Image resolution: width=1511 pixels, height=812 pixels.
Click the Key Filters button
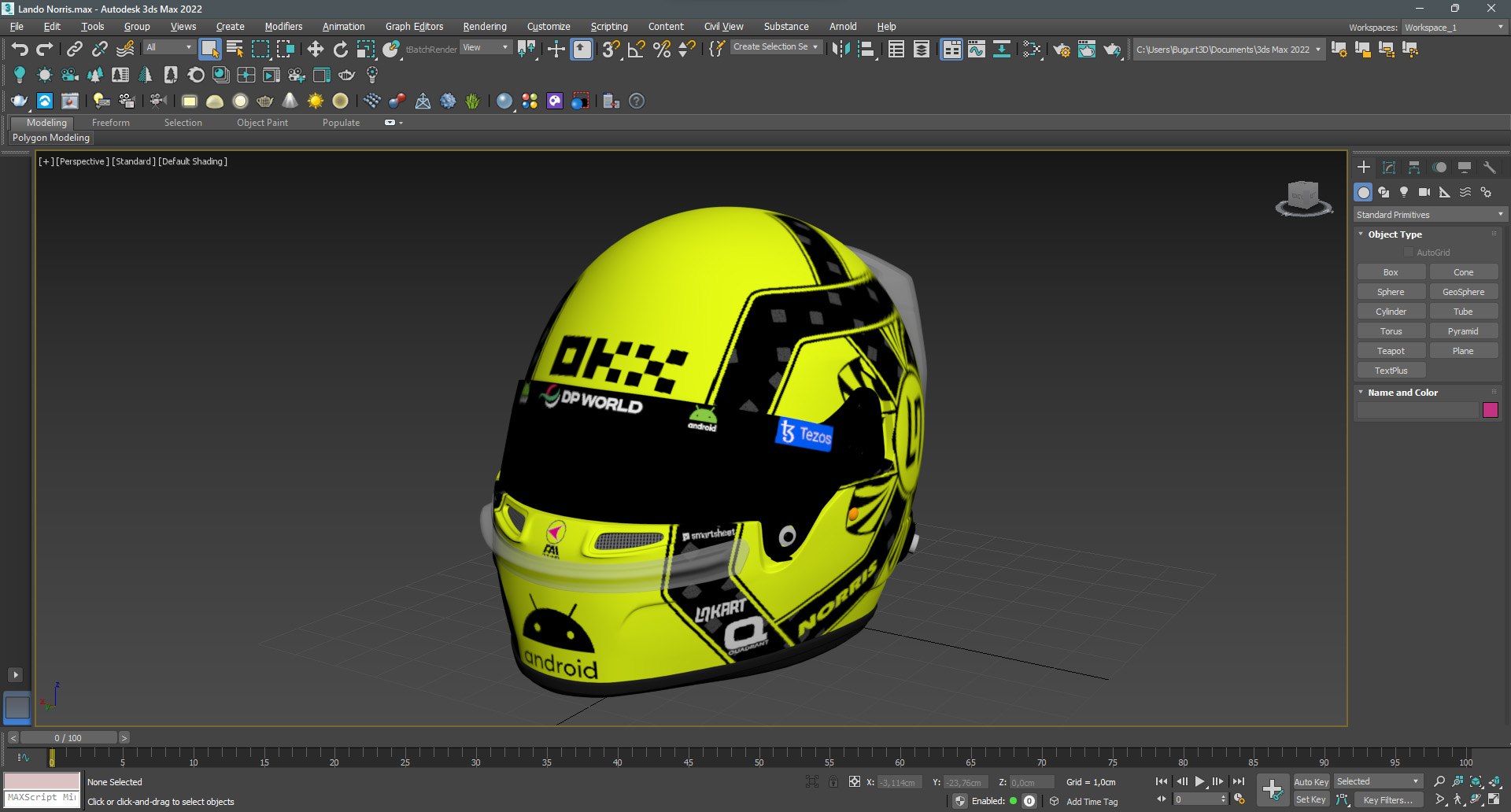click(1387, 799)
